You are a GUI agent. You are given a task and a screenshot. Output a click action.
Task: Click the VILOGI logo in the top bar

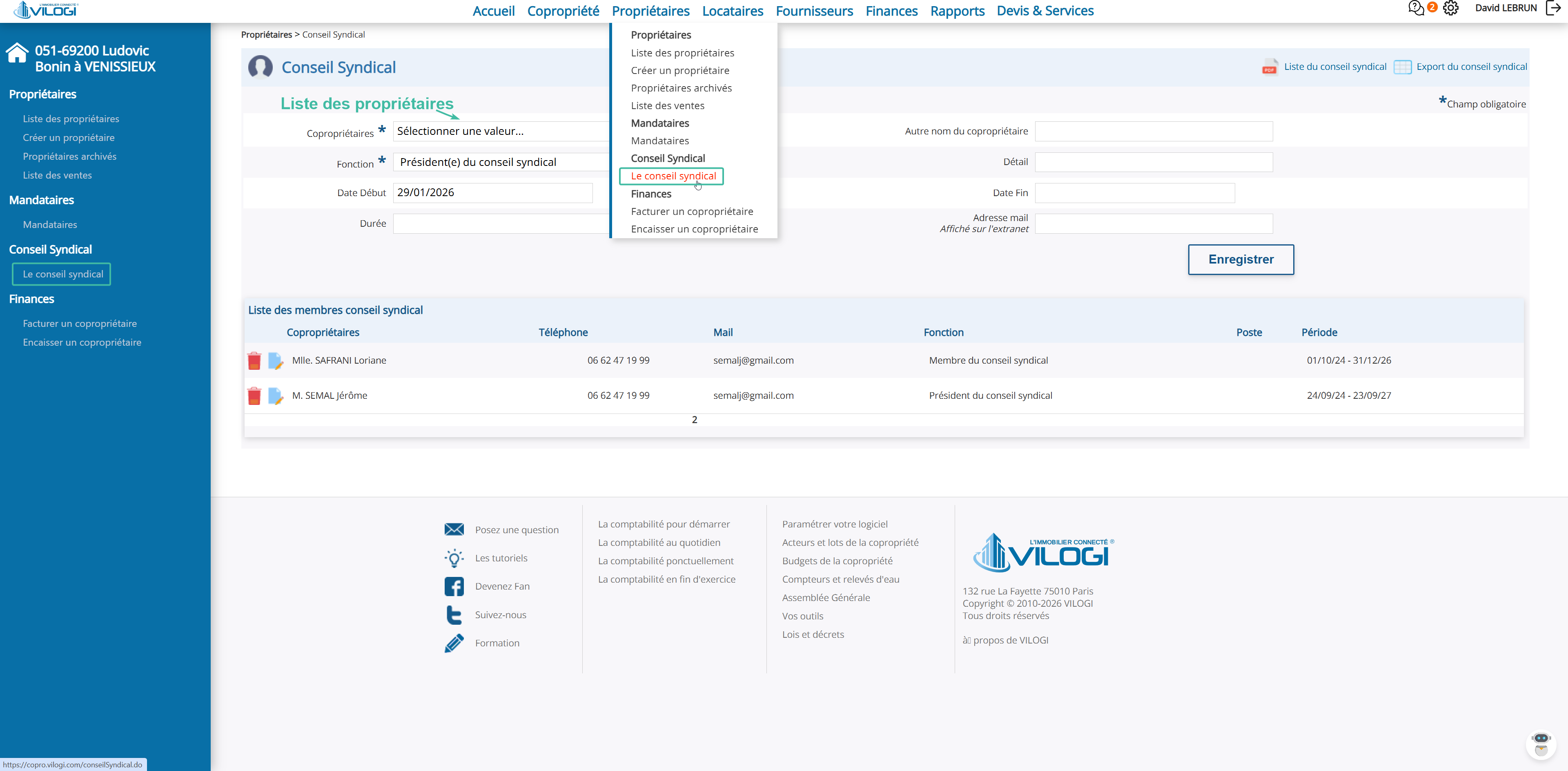point(46,10)
